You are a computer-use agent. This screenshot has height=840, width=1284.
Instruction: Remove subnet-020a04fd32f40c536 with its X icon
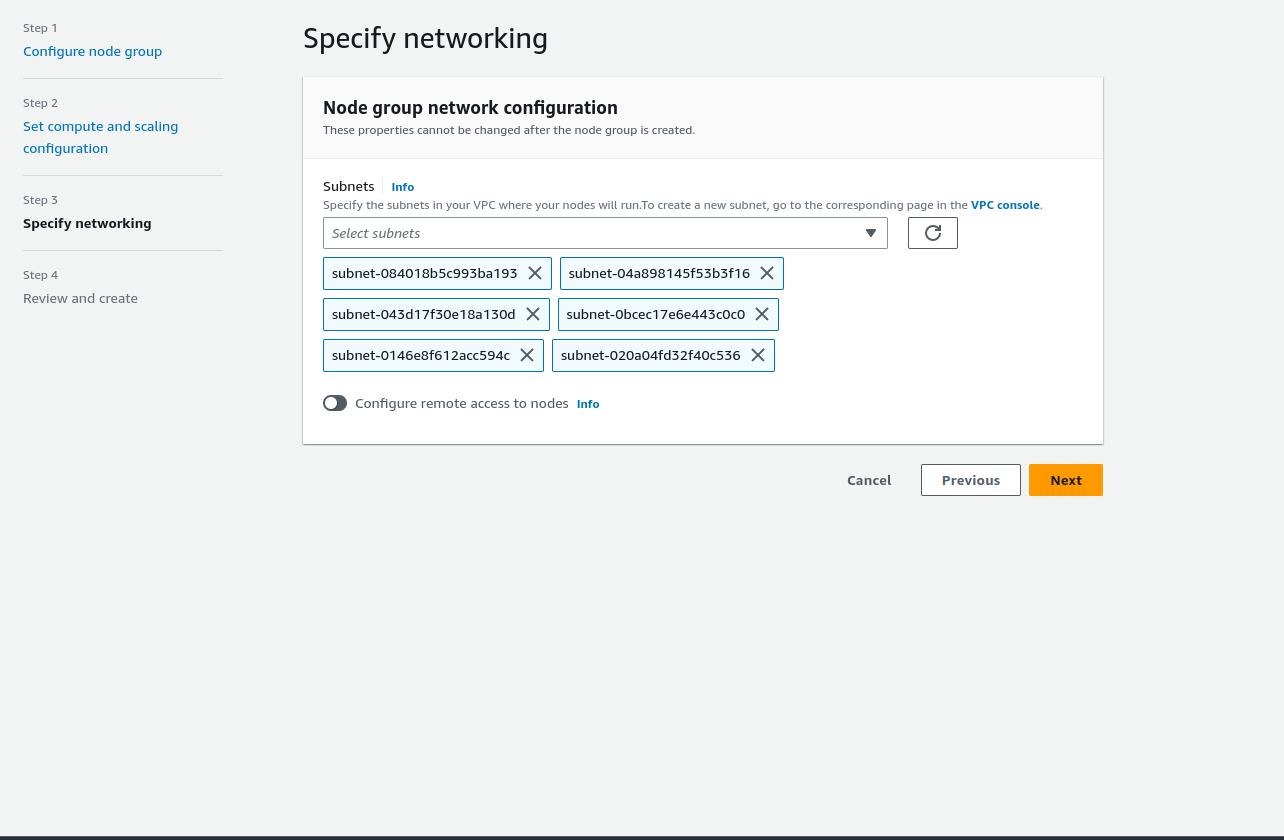coord(758,355)
